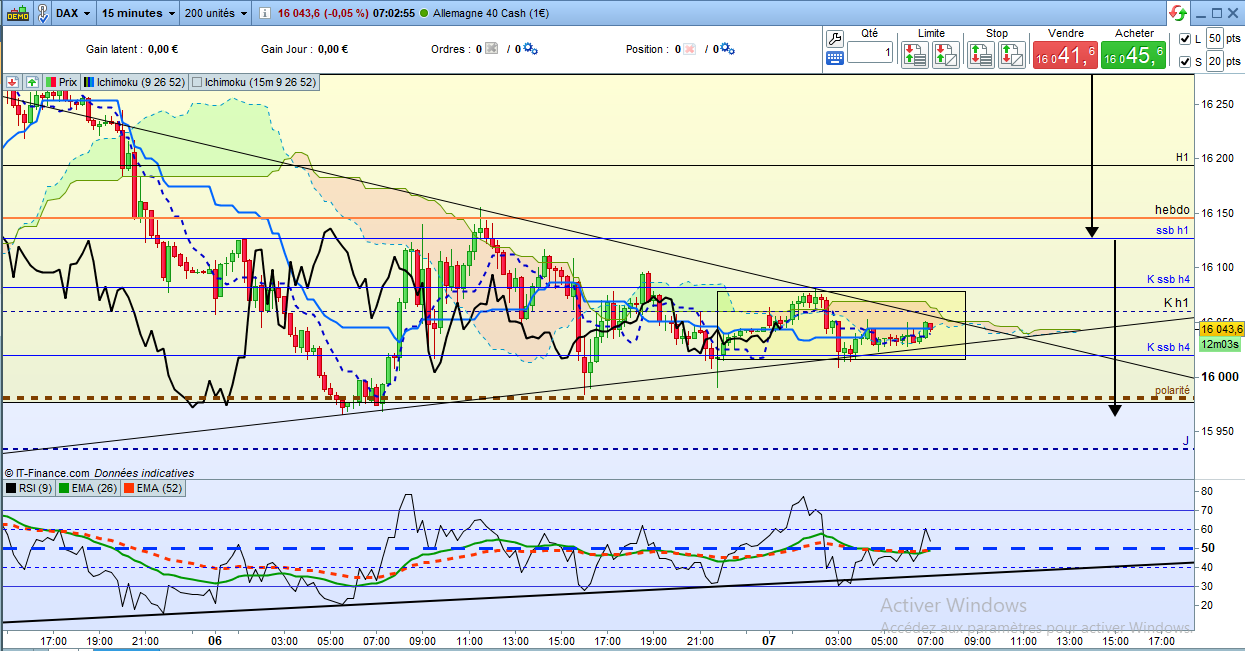The height and width of the screenshot is (651, 1245).
Task: Open the position settings gear icon
Action: (x=727, y=49)
